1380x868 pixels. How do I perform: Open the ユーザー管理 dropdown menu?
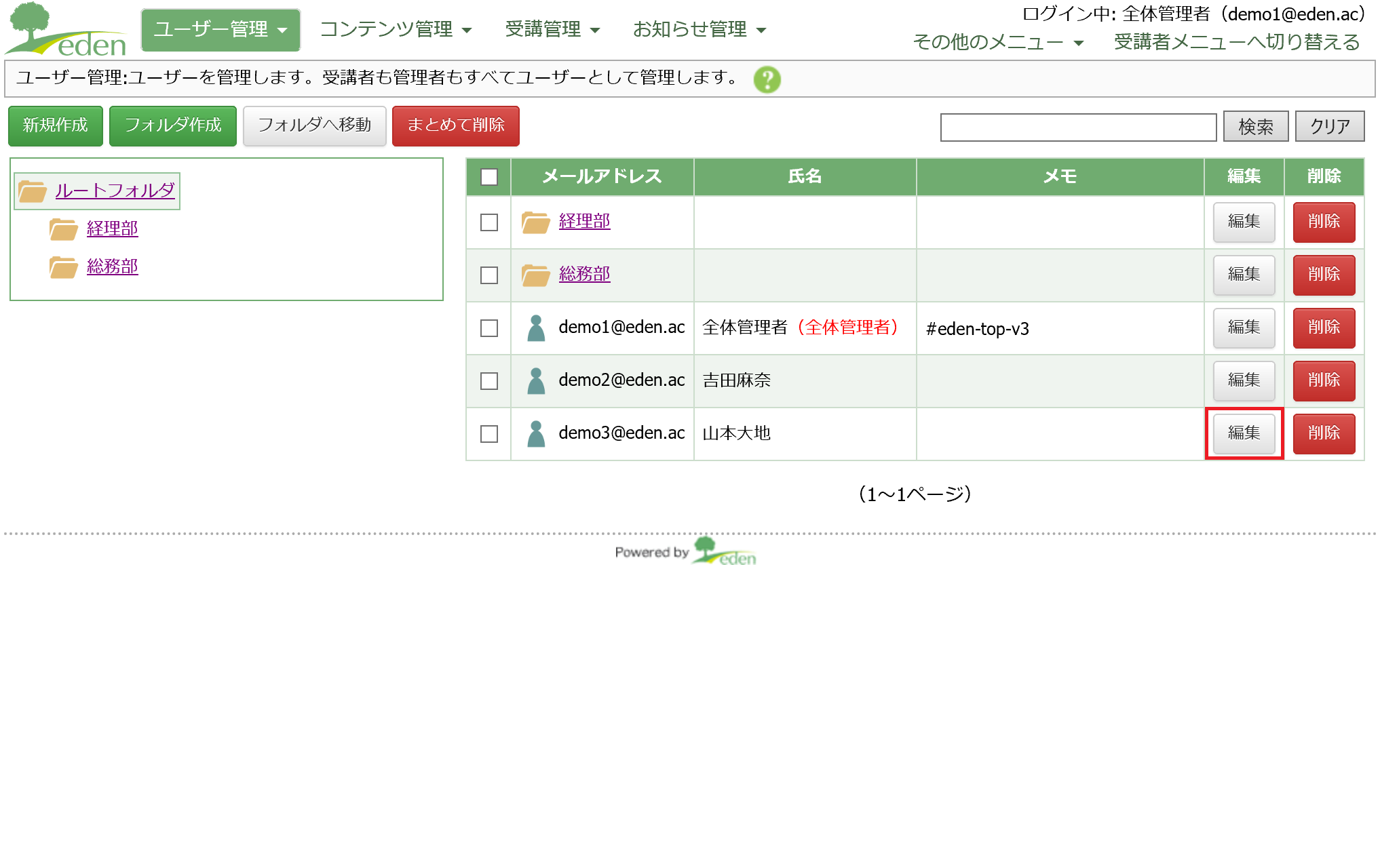coord(221,30)
